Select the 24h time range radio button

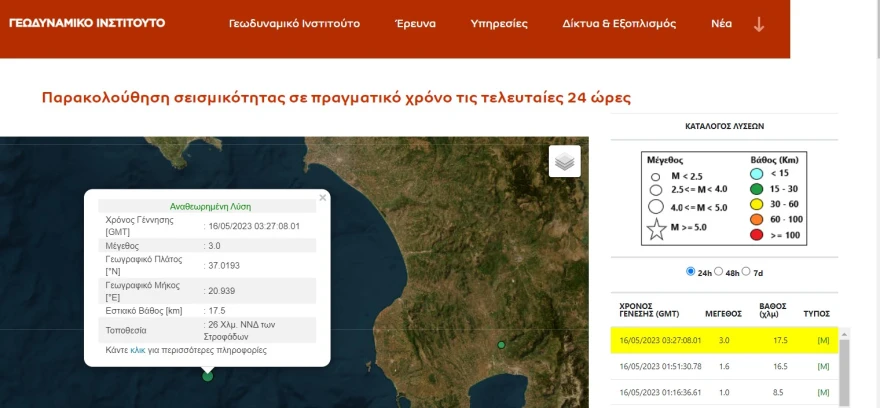pos(691,272)
